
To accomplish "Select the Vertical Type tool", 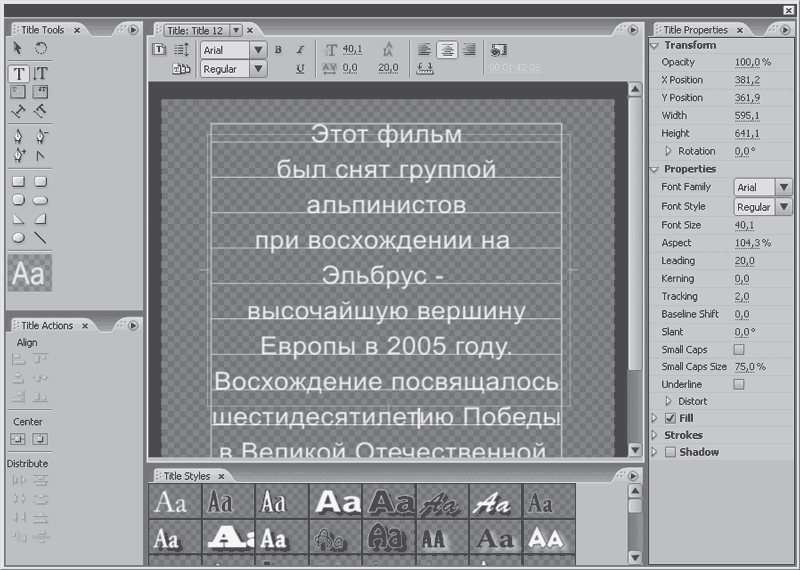I will pos(40,73).
